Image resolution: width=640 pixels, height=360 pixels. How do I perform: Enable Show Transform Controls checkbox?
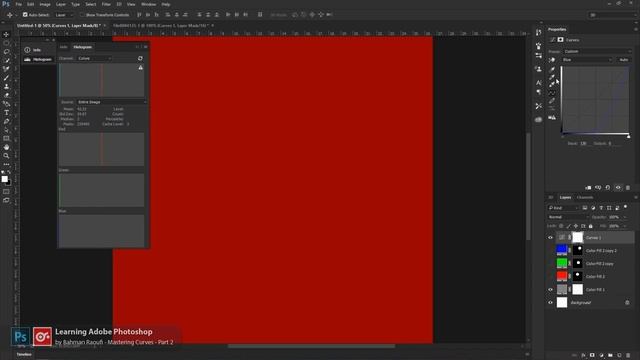[x=82, y=15]
